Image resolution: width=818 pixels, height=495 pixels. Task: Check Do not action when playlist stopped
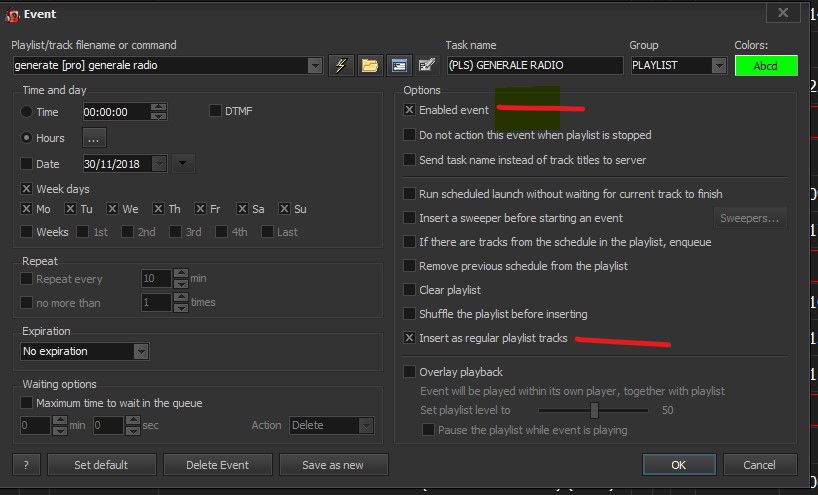click(410, 135)
